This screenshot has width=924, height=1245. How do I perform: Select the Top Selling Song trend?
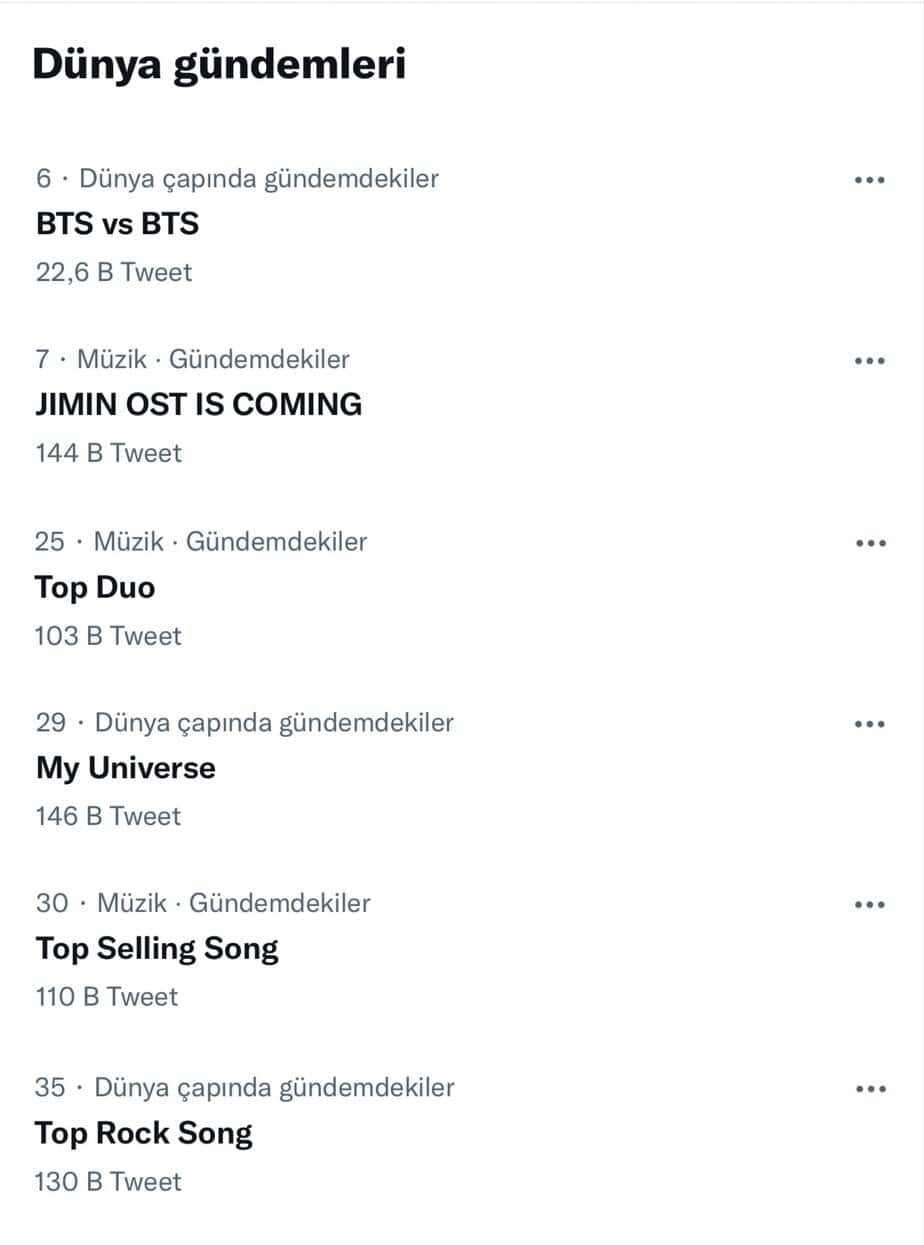click(156, 948)
